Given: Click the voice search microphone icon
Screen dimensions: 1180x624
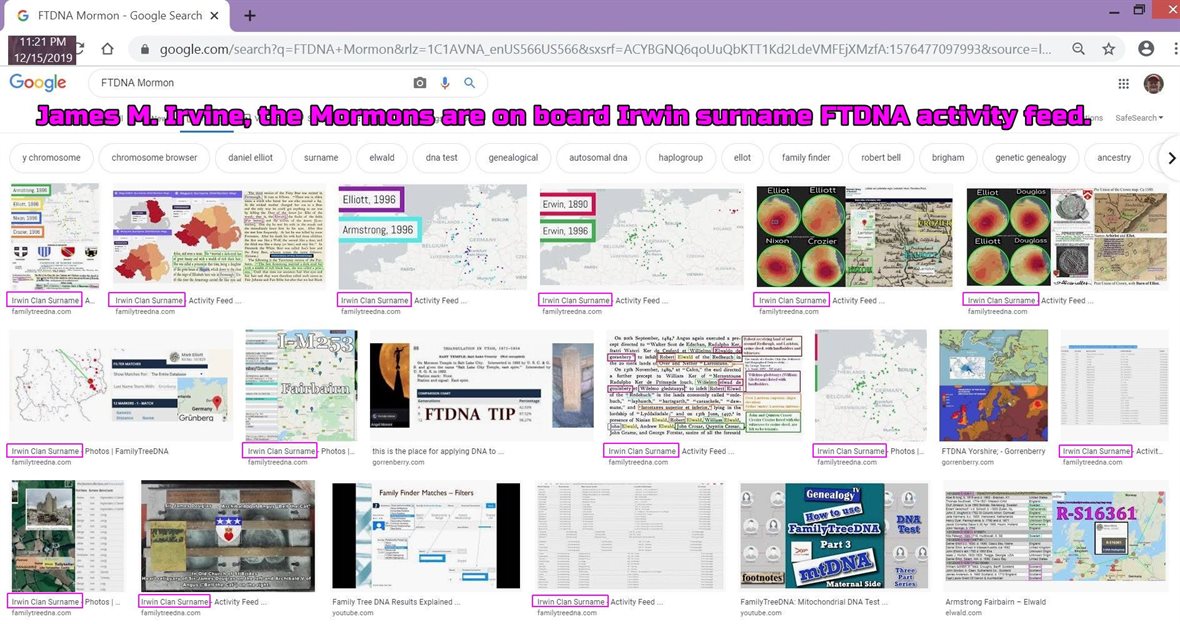Looking at the screenshot, I should point(445,83).
